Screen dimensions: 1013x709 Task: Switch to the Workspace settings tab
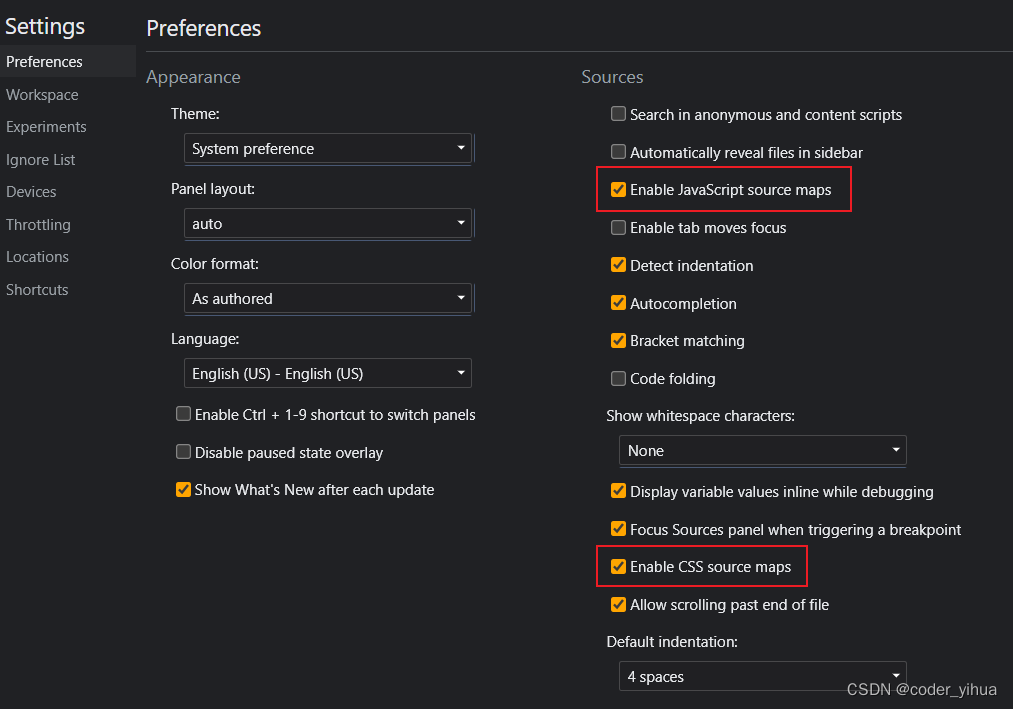pos(42,95)
